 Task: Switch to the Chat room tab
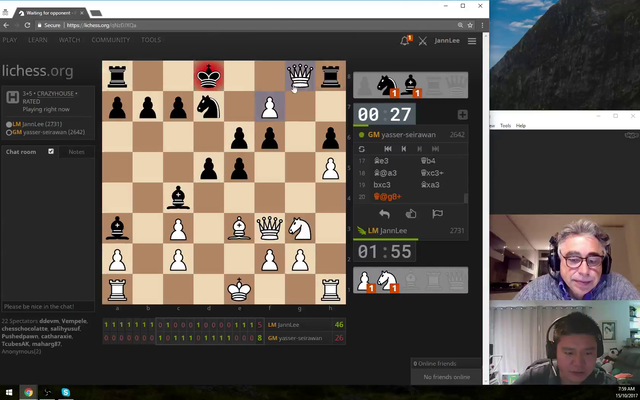(x=21, y=152)
